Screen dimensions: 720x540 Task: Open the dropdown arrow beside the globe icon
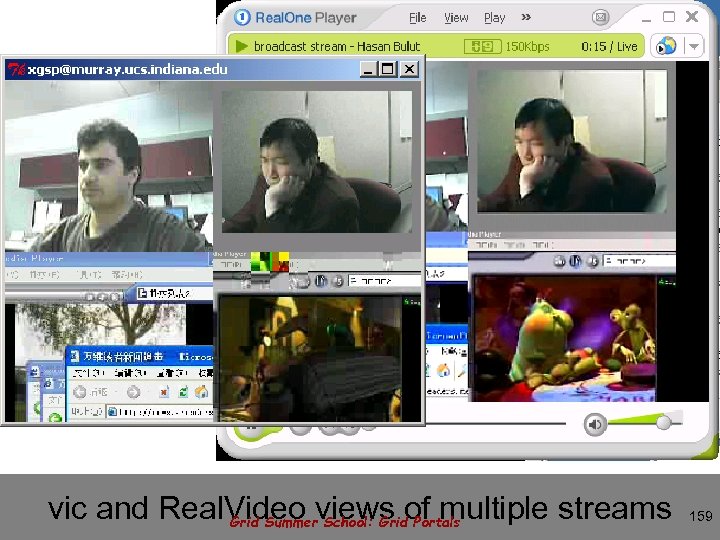(x=694, y=46)
